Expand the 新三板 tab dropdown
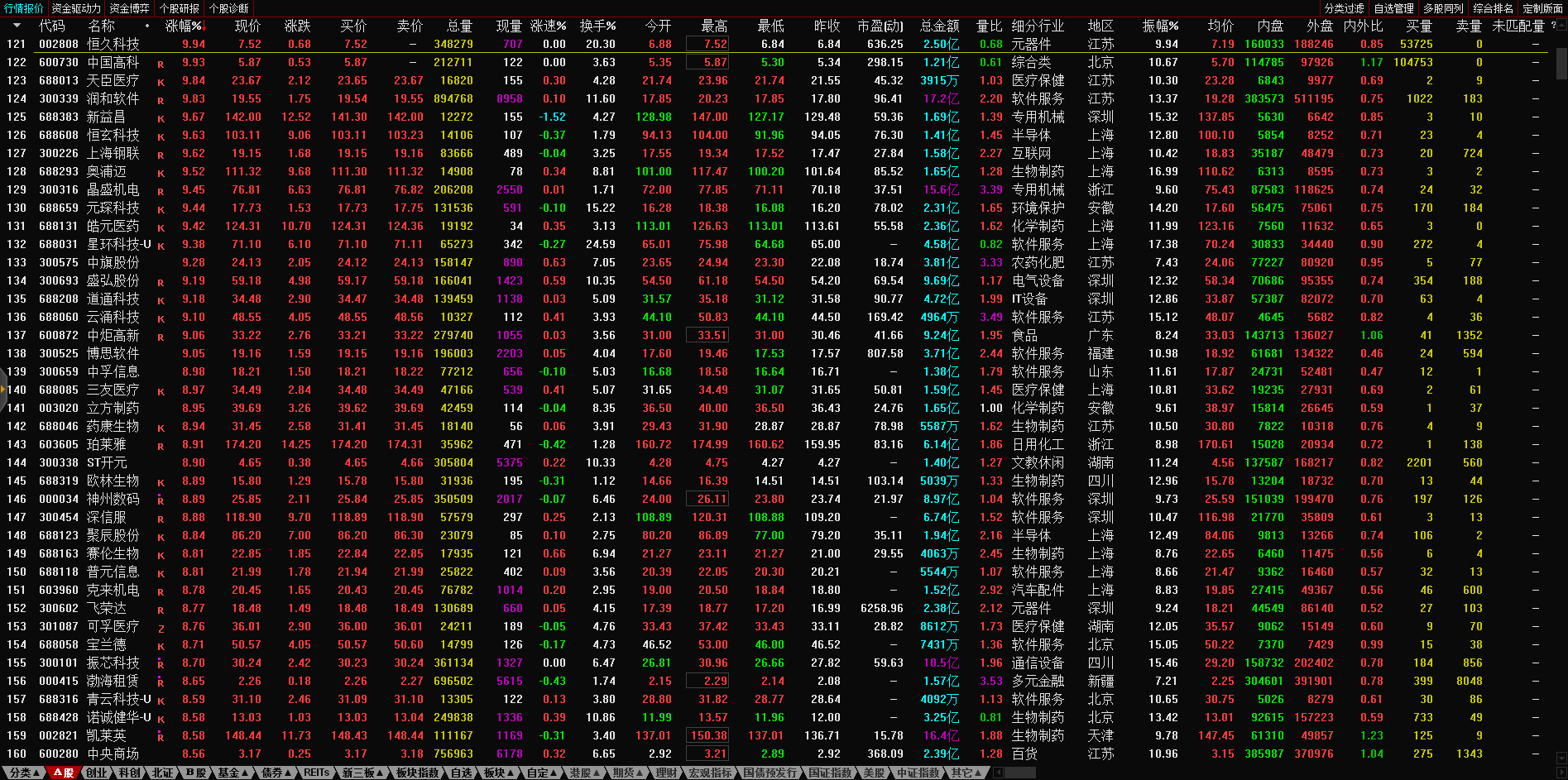This screenshot has width=1568, height=780. pos(362,773)
